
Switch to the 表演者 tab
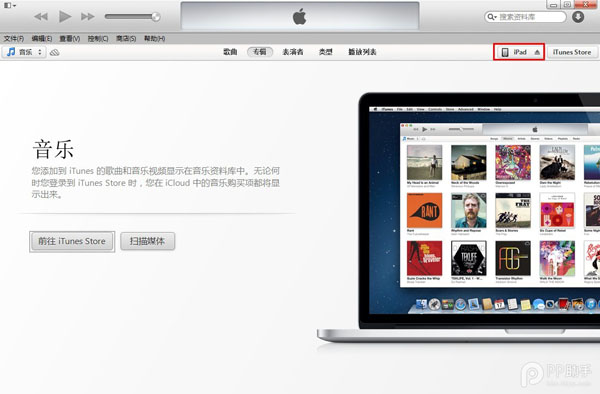click(293, 52)
